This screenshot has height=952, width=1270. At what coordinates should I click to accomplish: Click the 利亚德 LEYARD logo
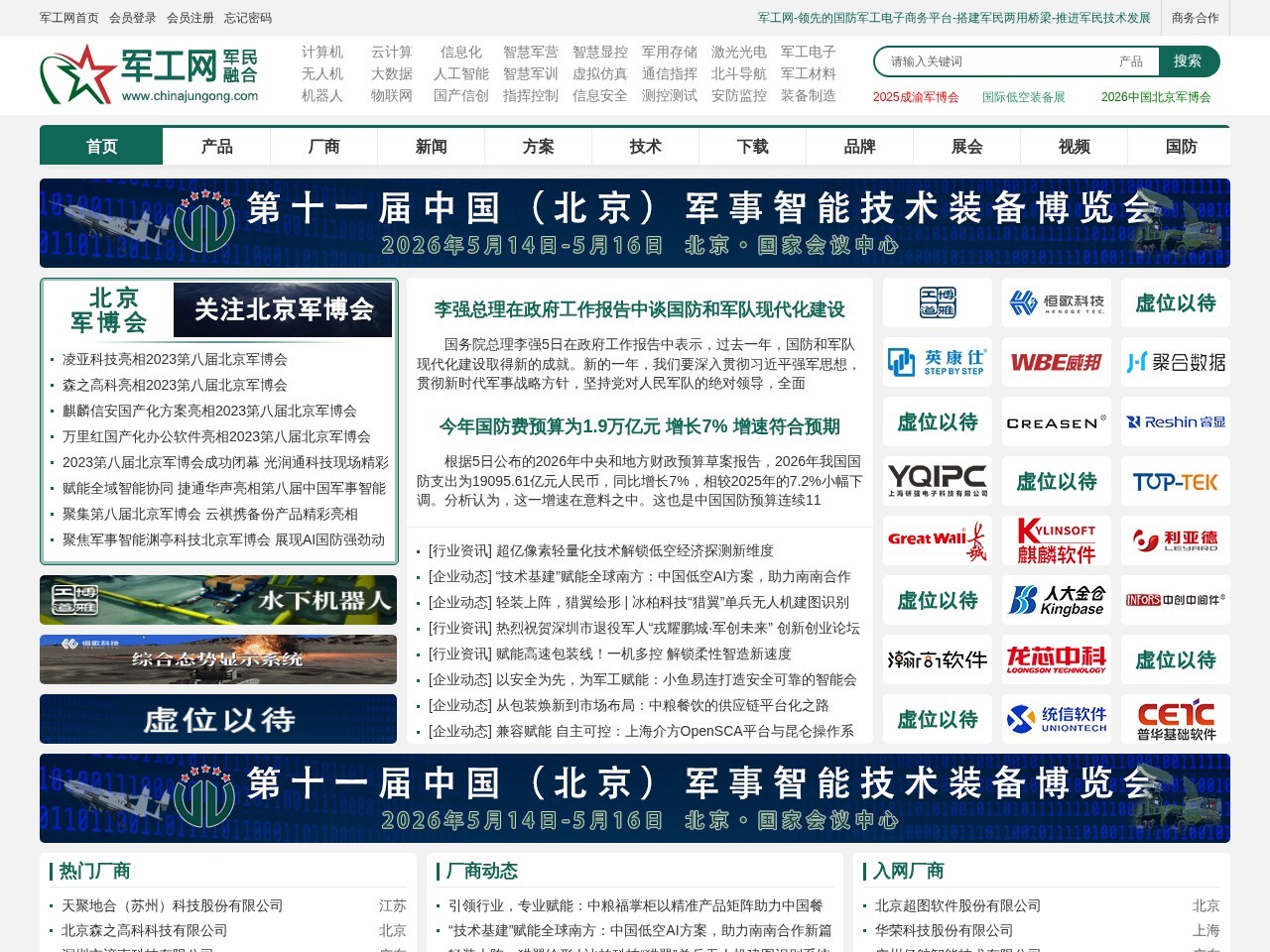coord(1175,540)
